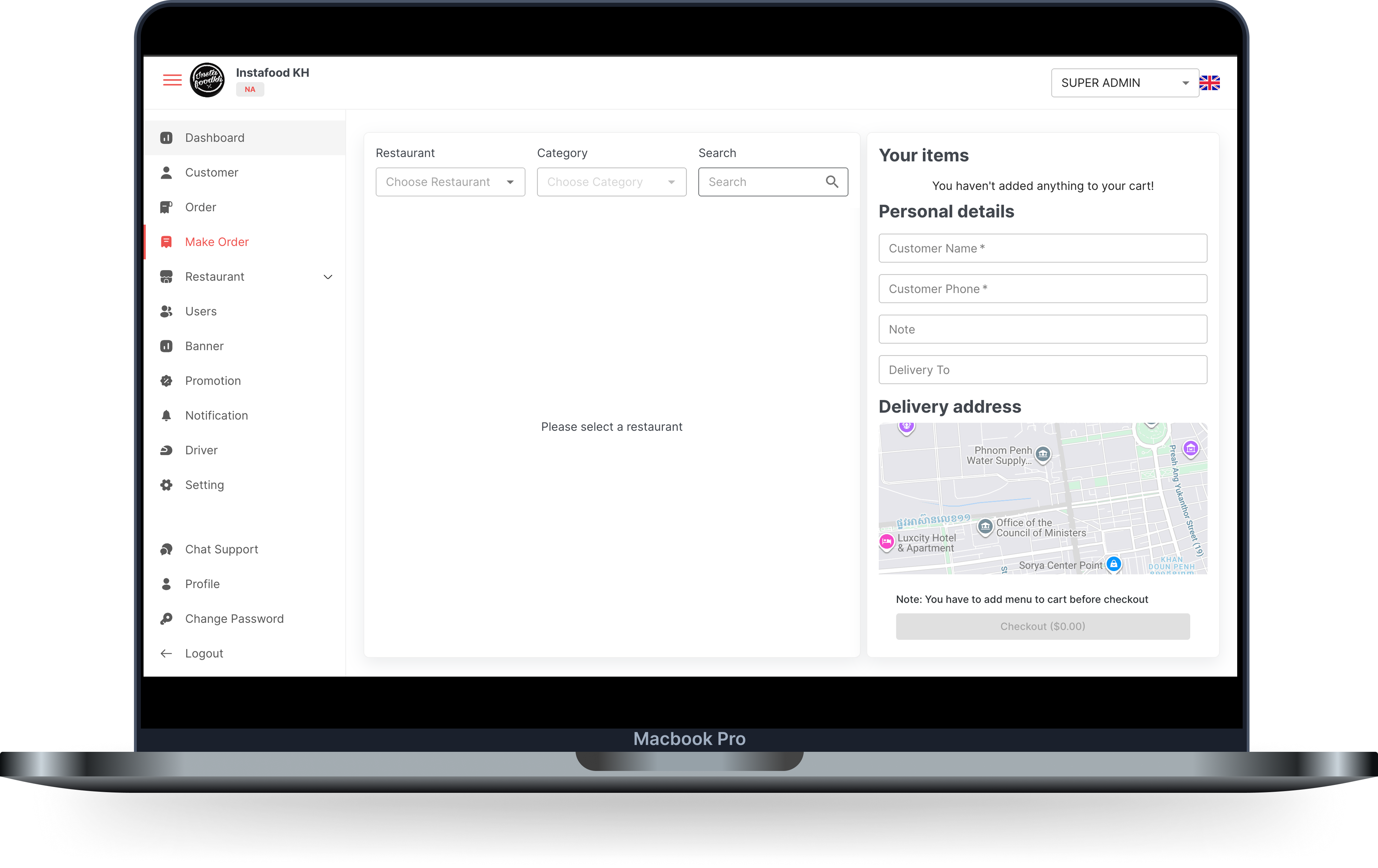Click the Driver helmet icon

pos(166,450)
